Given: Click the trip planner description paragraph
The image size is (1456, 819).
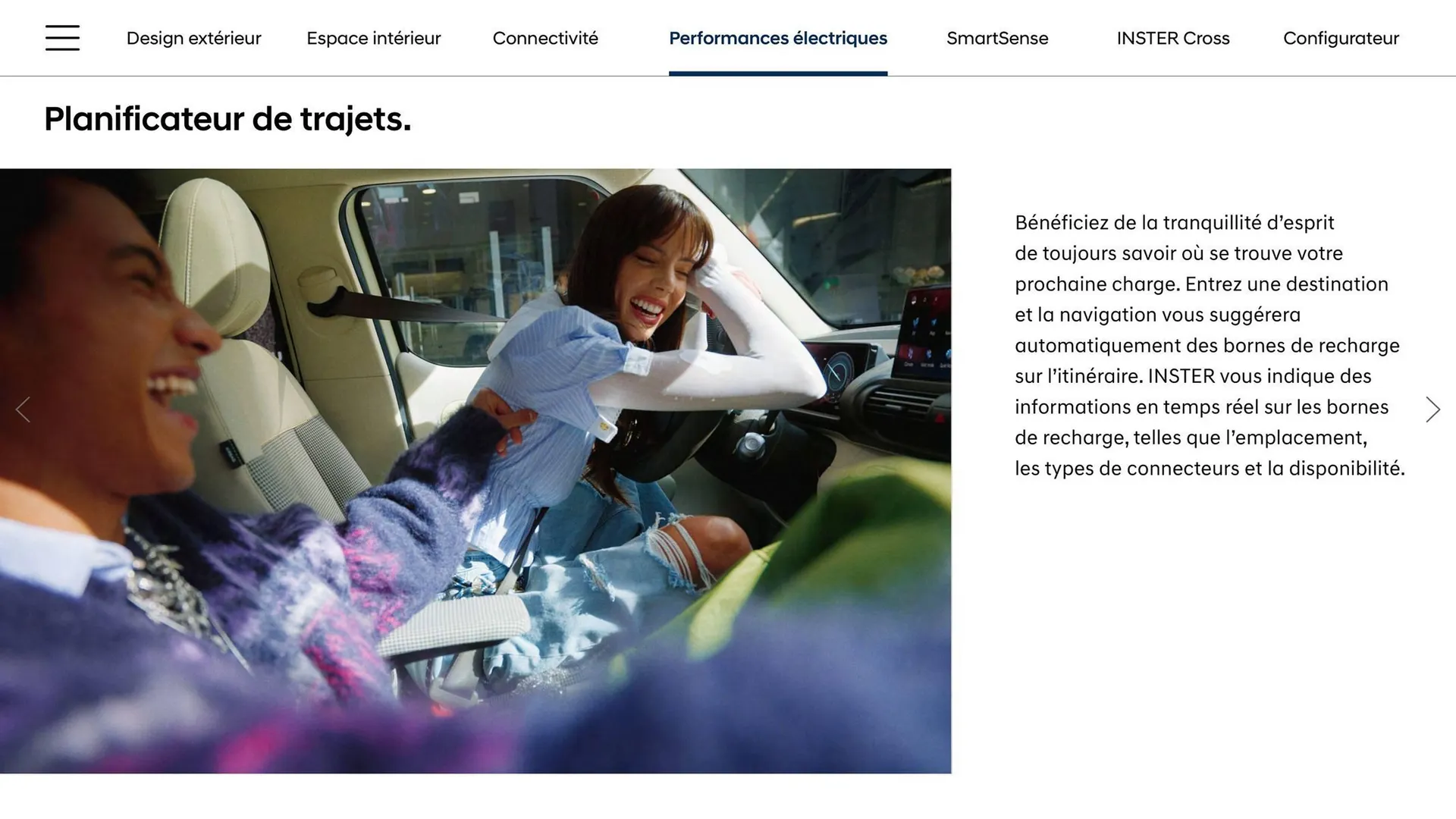Looking at the screenshot, I should pyautogui.click(x=1210, y=345).
